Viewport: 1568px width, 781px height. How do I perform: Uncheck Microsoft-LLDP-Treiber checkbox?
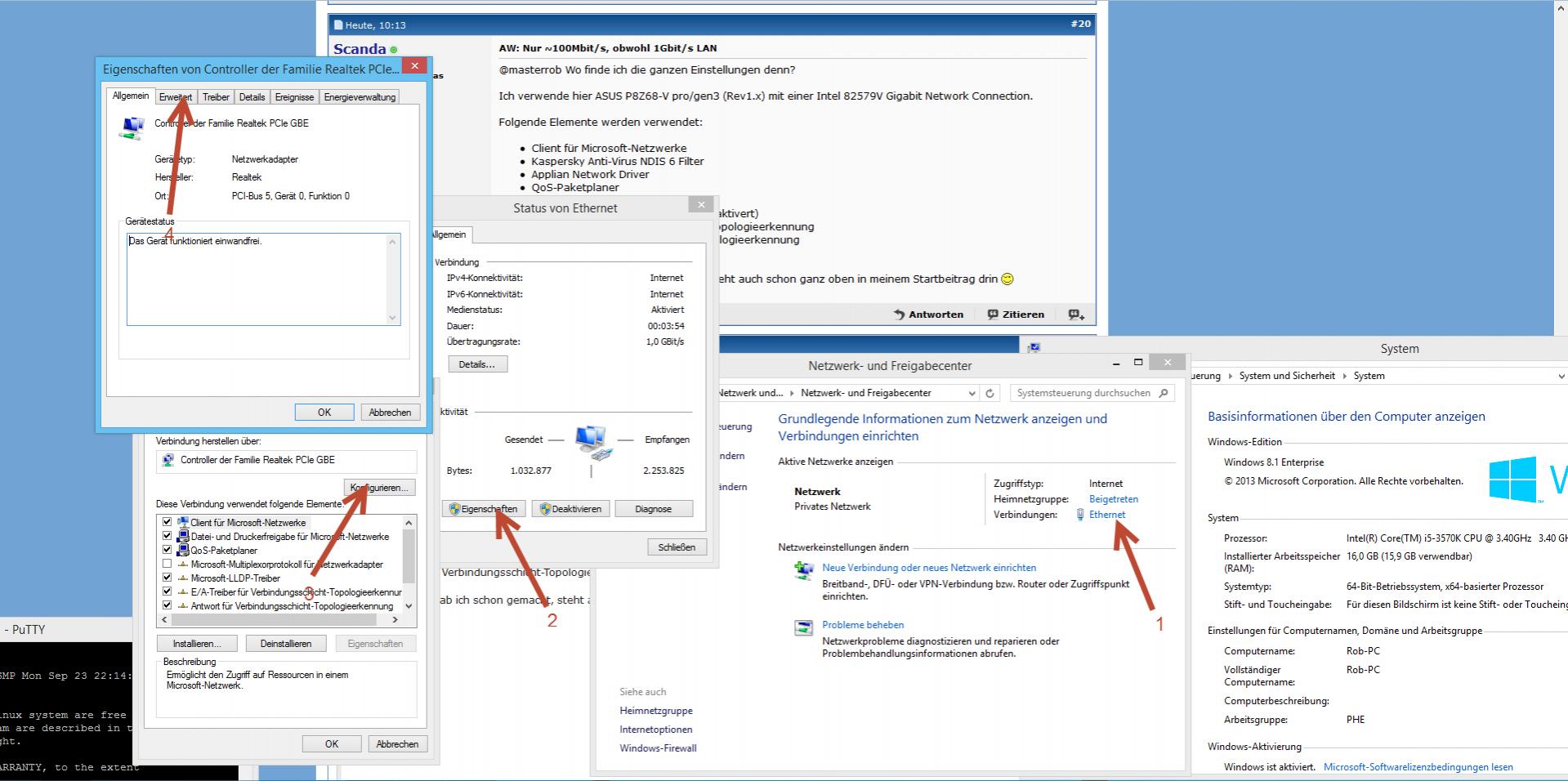click(x=168, y=578)
